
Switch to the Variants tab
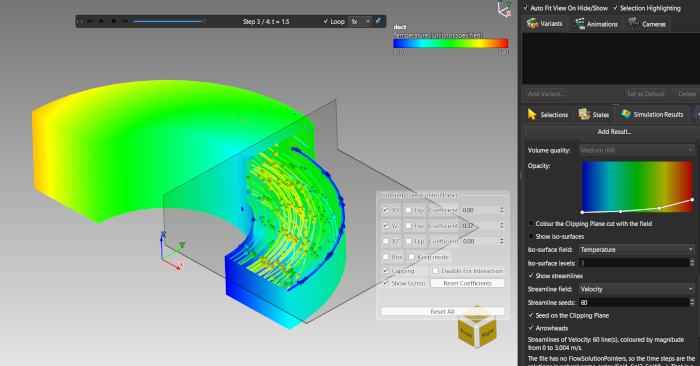coord(544,24)
